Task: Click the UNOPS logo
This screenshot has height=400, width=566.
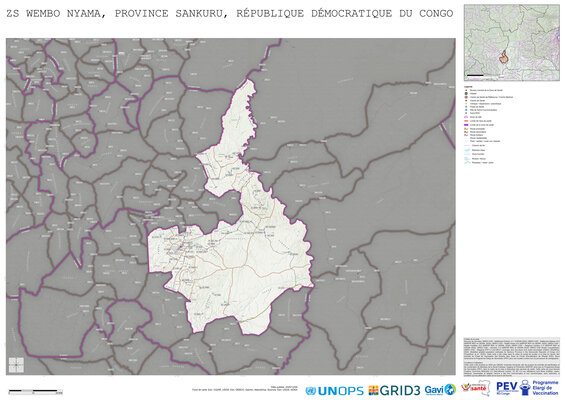Action: 334,391
